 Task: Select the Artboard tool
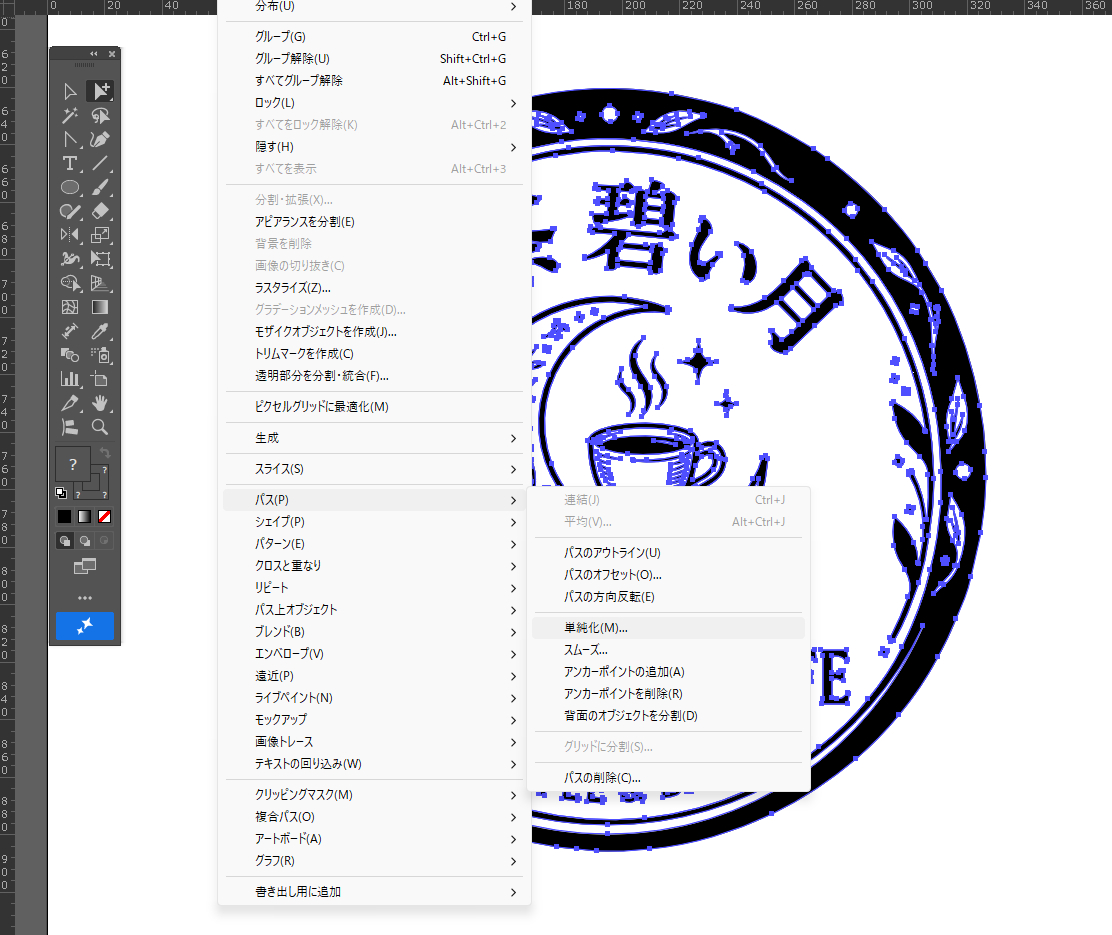[100, 380]
